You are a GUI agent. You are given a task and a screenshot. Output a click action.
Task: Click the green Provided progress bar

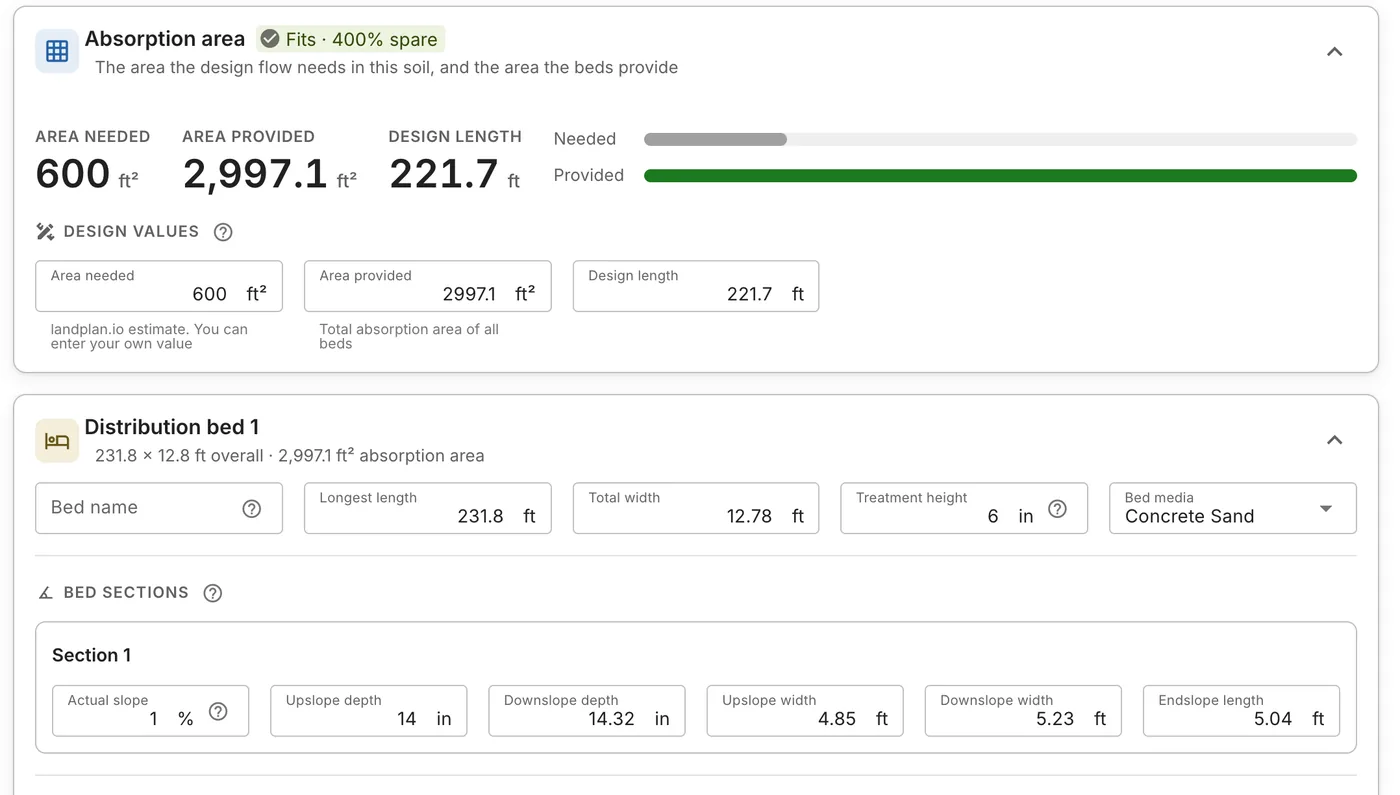point(1000,176)
